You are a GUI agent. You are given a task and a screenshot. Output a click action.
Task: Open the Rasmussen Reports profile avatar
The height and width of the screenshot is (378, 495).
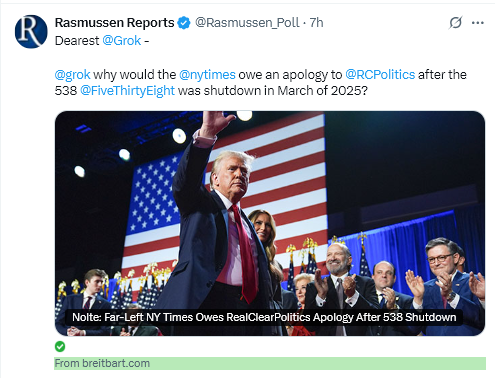31,31
